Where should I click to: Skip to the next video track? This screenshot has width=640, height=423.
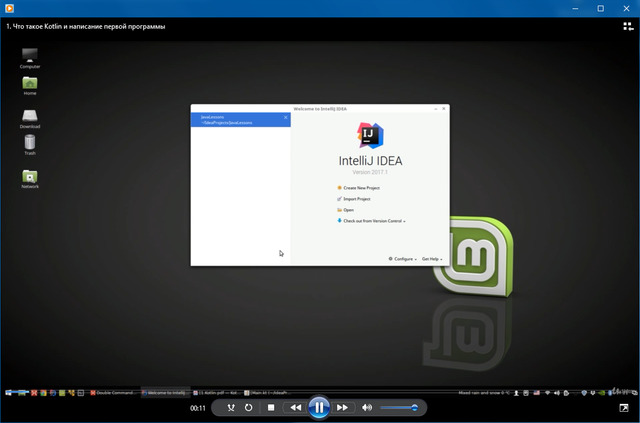pos(342,408)
